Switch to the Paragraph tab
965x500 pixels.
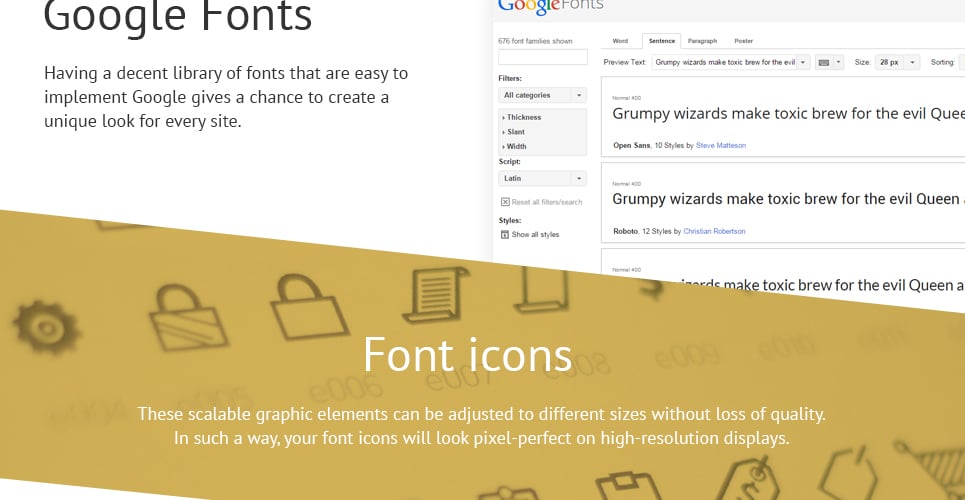(702, 41)
